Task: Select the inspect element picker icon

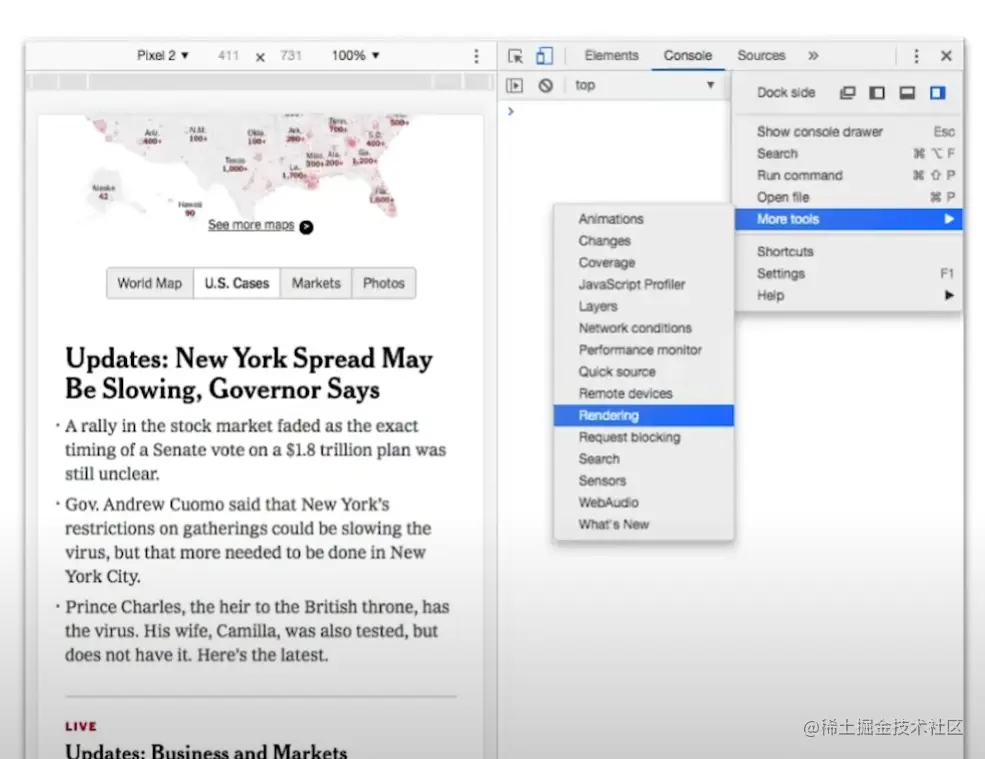Action: [x=515, y=56]
